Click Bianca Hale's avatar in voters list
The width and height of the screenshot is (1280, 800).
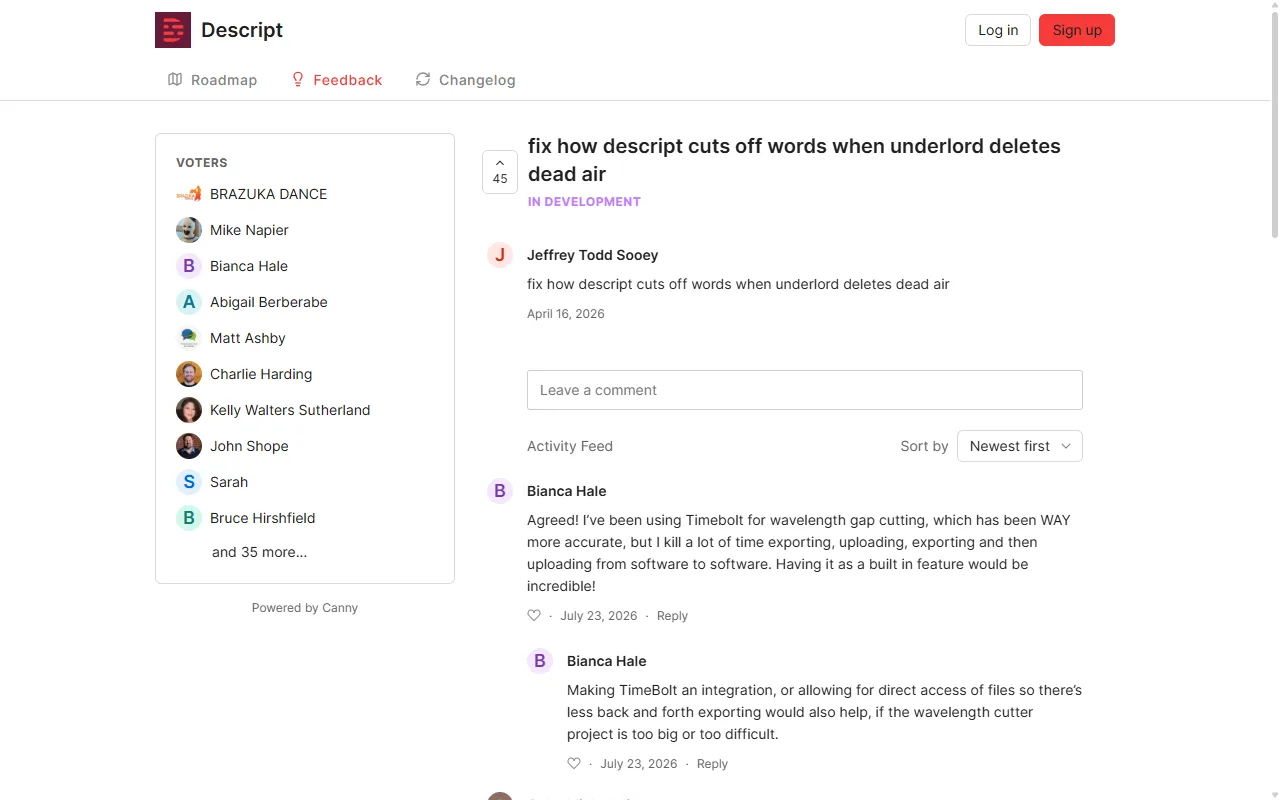[189, 266]
